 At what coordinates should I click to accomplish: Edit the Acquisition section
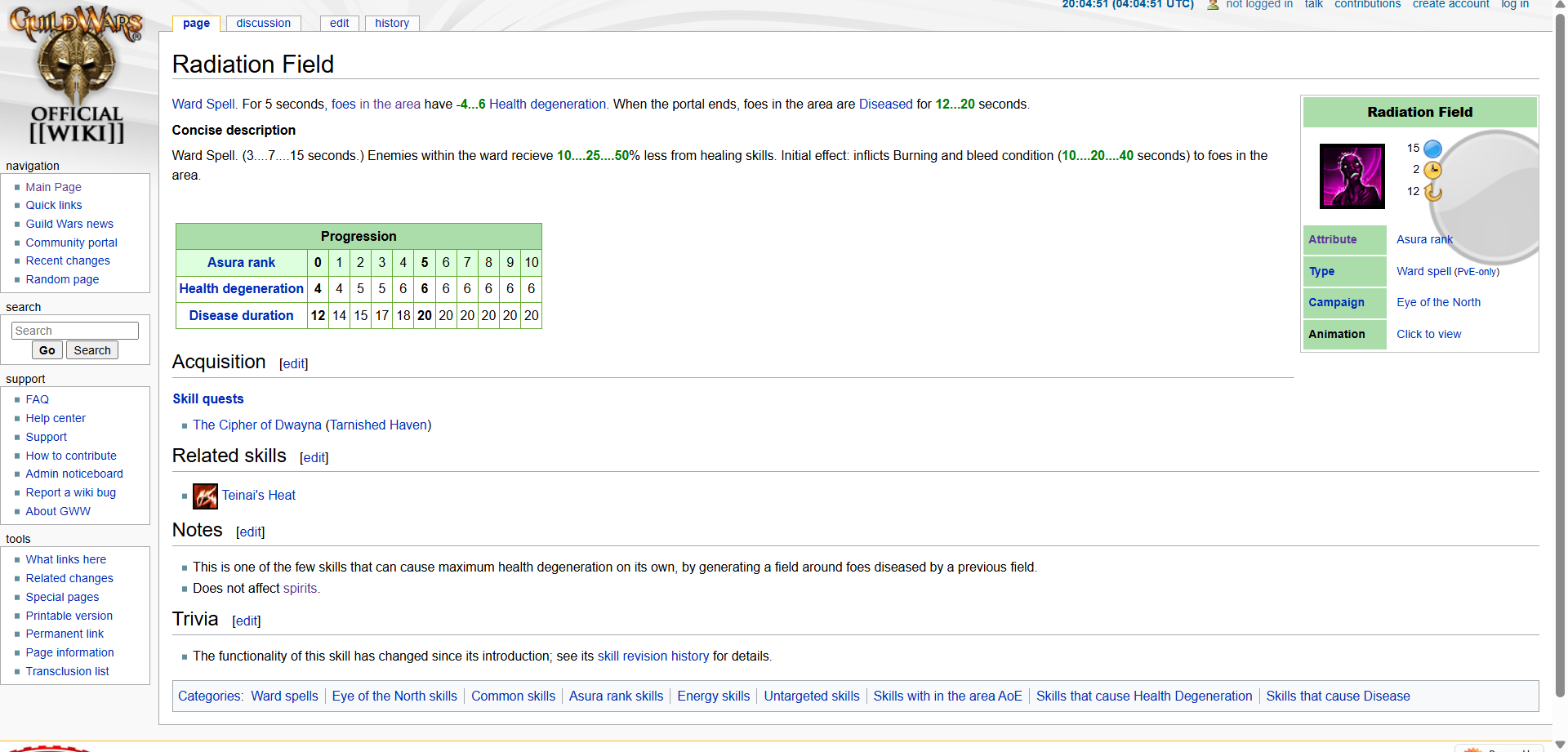294,363
